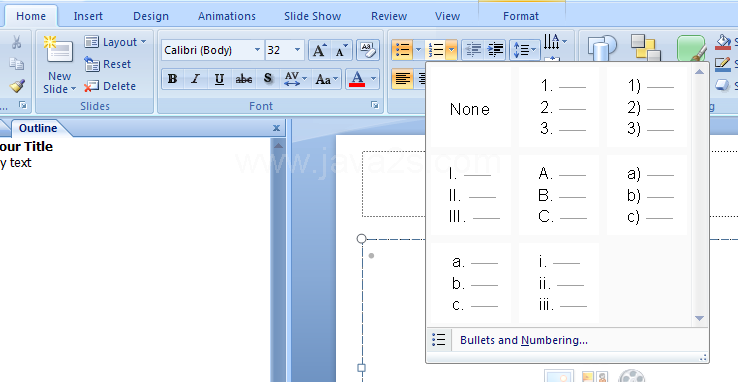Toggle Align Text Left

[402, 79]
